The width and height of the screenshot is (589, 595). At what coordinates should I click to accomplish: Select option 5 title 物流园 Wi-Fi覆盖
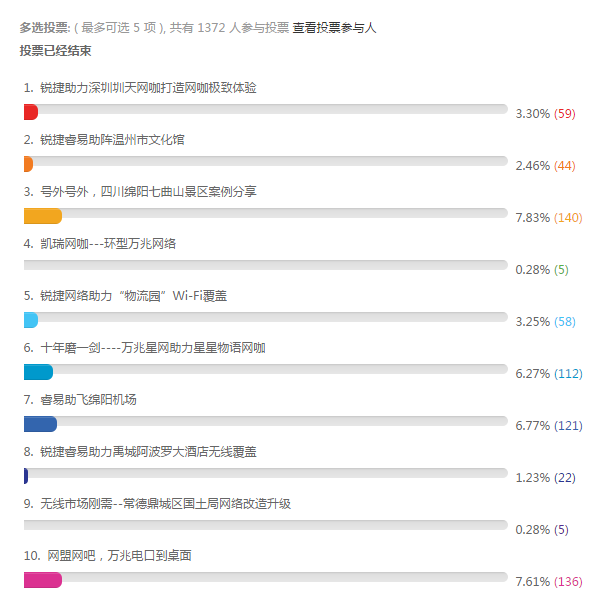(125, 296)
